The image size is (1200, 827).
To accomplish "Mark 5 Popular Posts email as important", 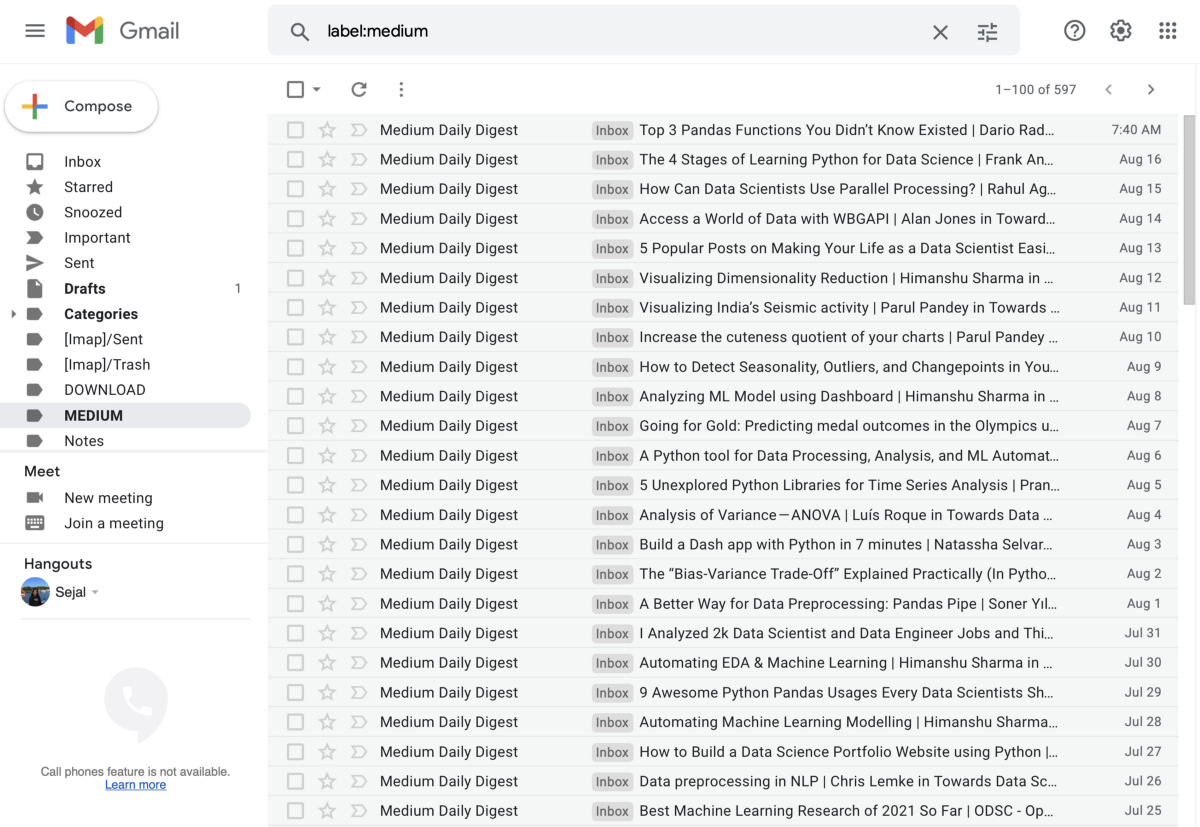I will coord(358,248).
